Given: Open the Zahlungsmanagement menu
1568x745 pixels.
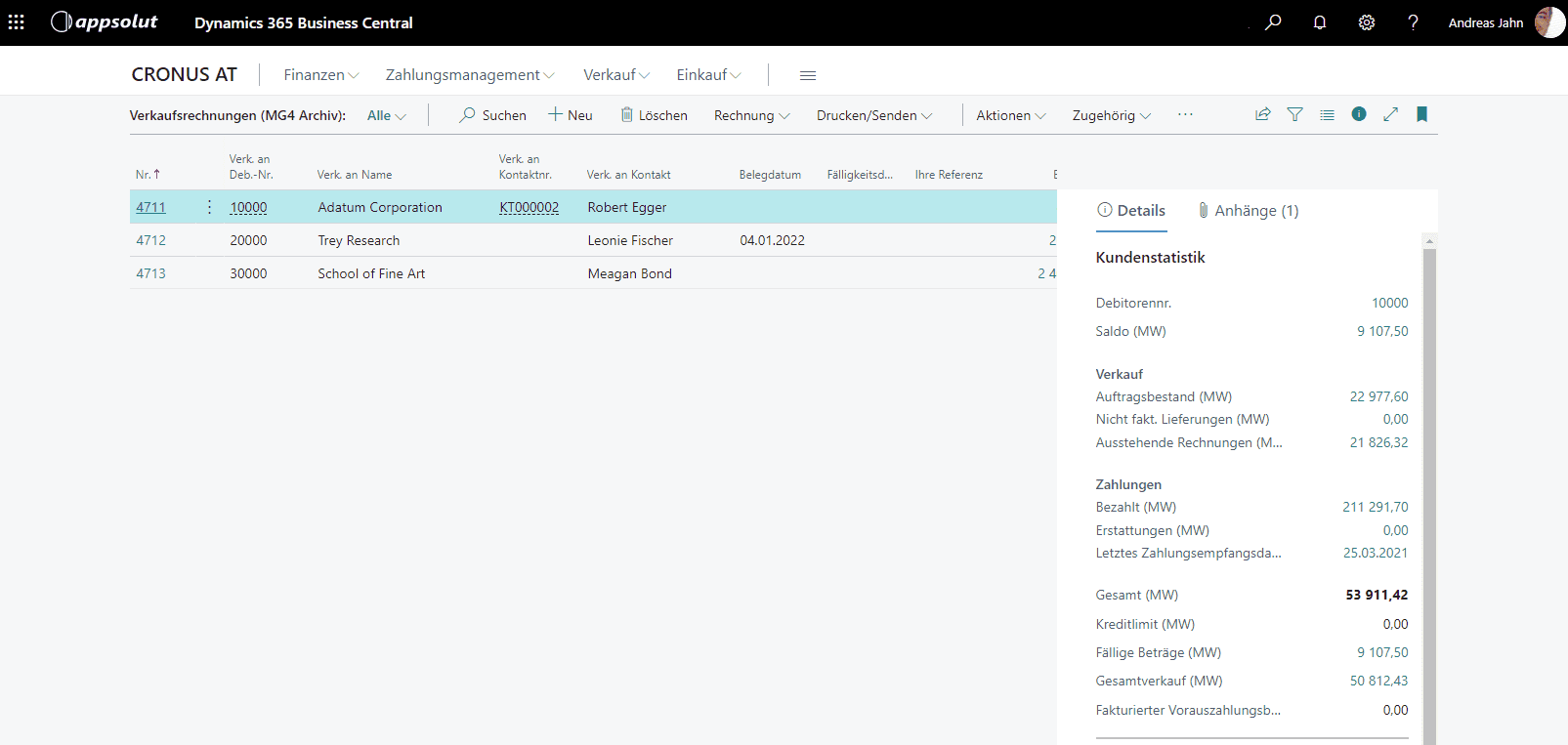Looking at the screenshot, I should click(x=469, y=75).
